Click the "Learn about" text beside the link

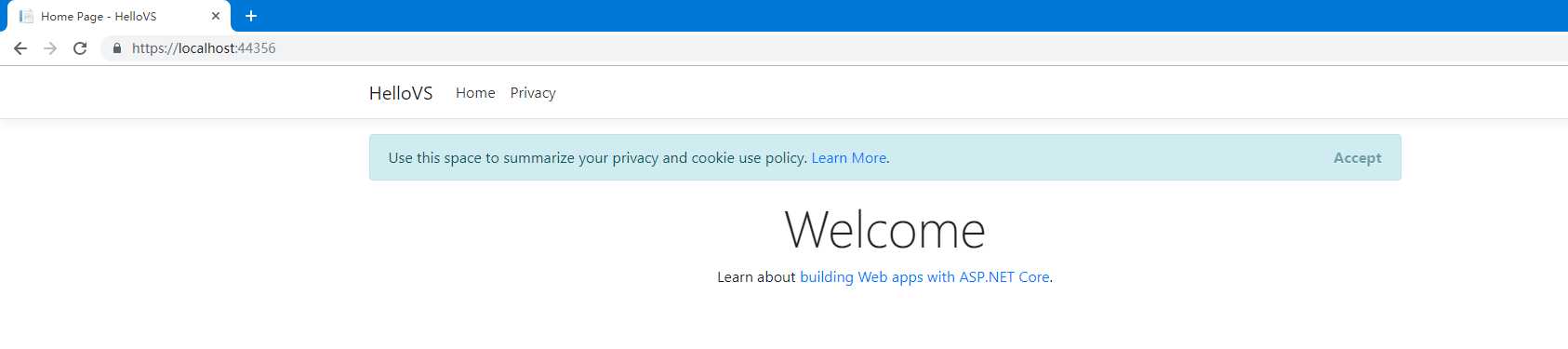[x=756, y=277]
